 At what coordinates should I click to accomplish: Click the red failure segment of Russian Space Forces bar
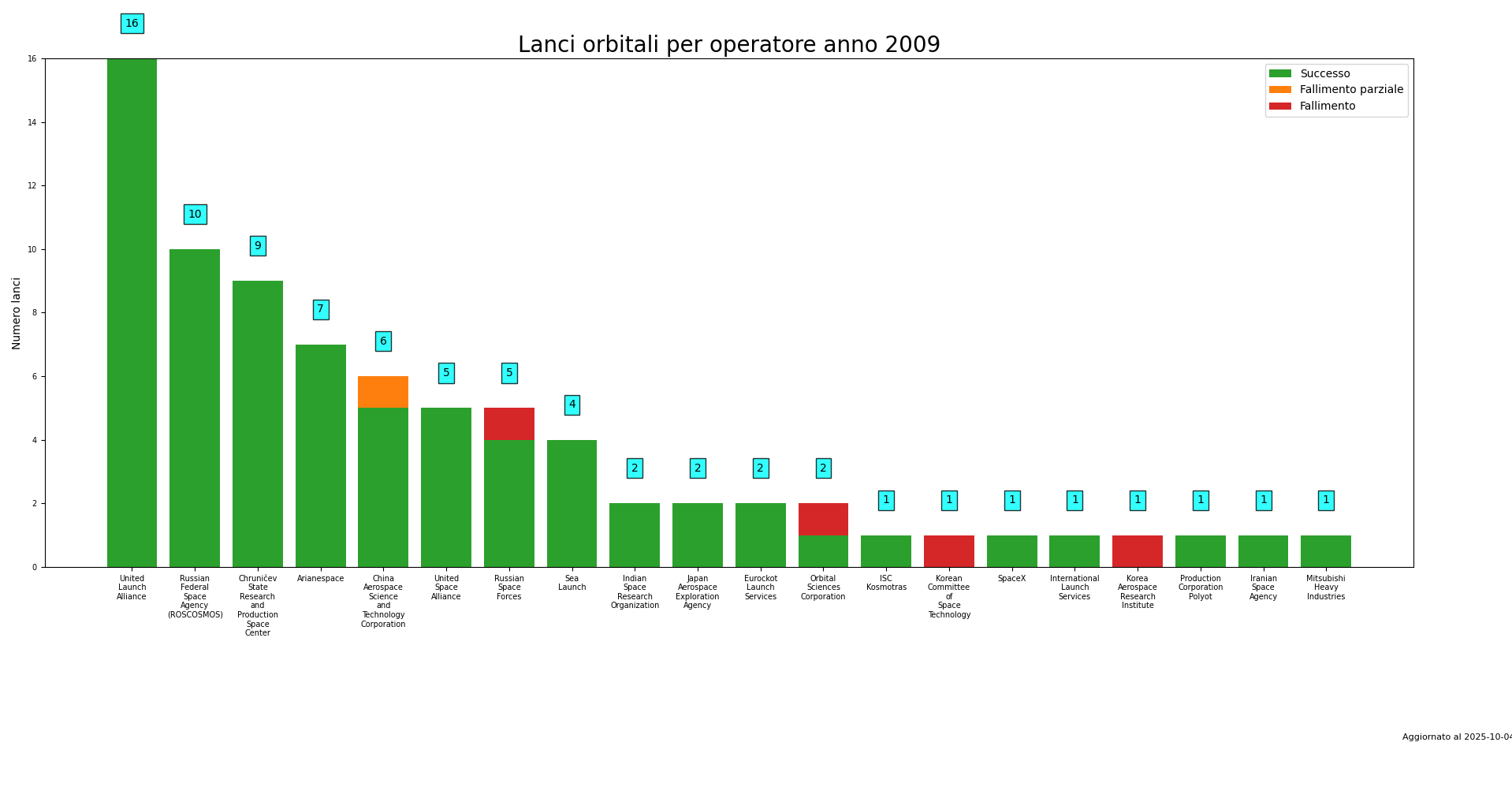[509, 423]
